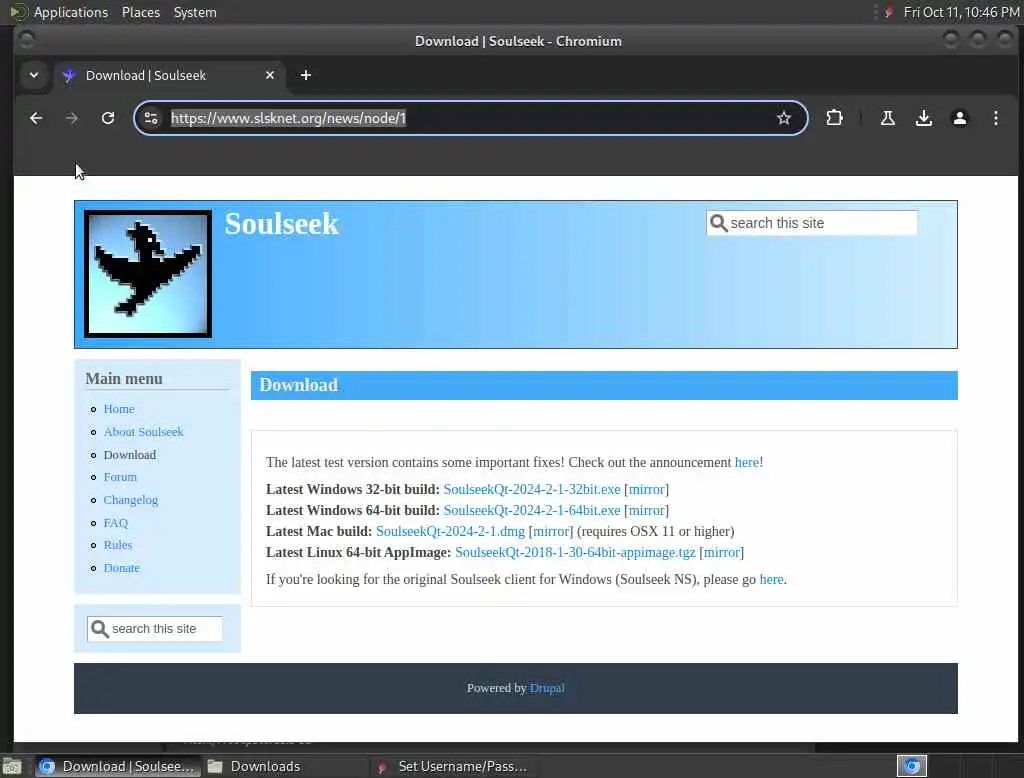1024x778 pixels.
Task: Open mirror for Windows 32-bit build
Action: pyautogui.click(x=647, y=489)
